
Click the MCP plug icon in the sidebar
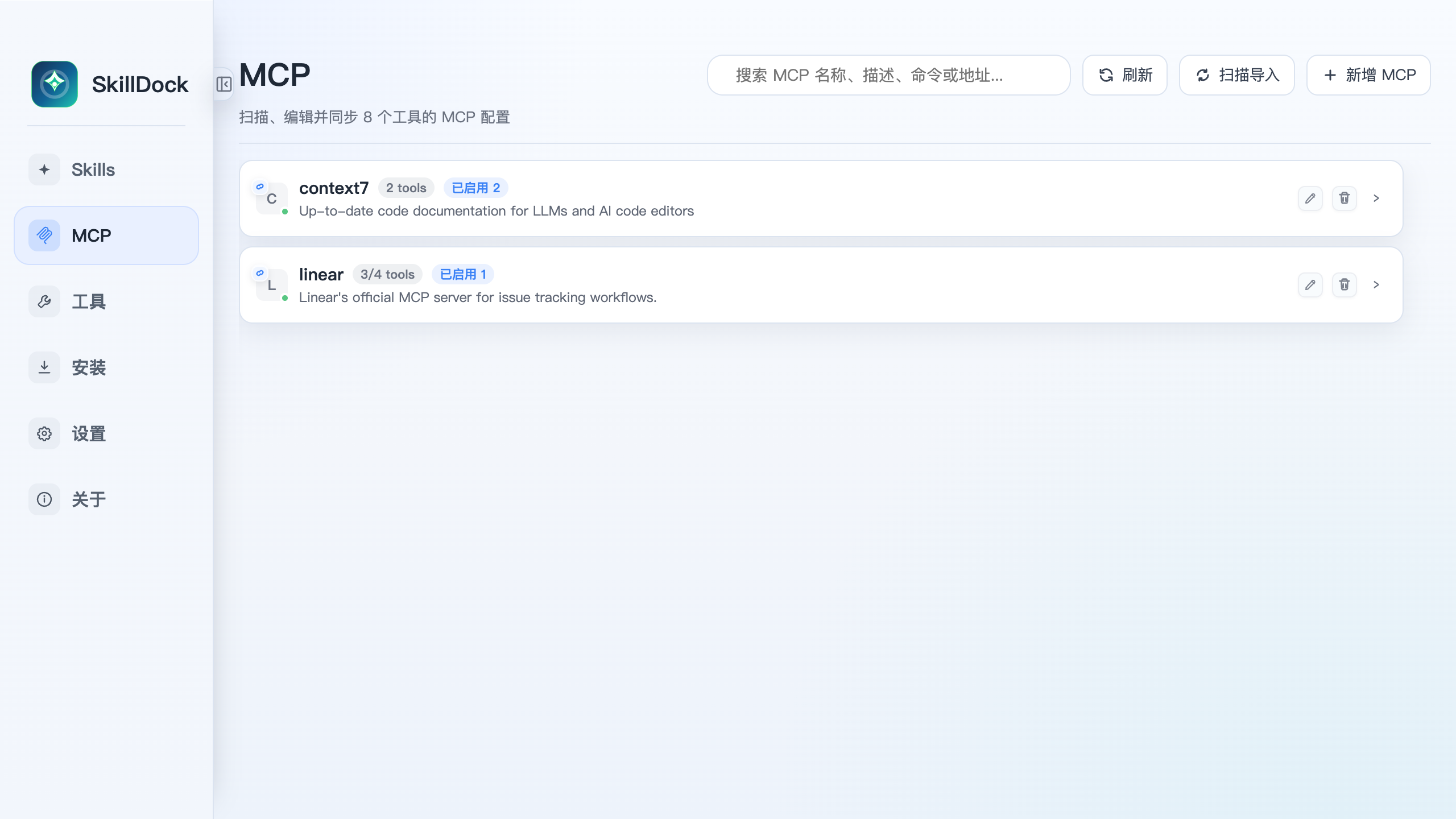coord(44,235)
